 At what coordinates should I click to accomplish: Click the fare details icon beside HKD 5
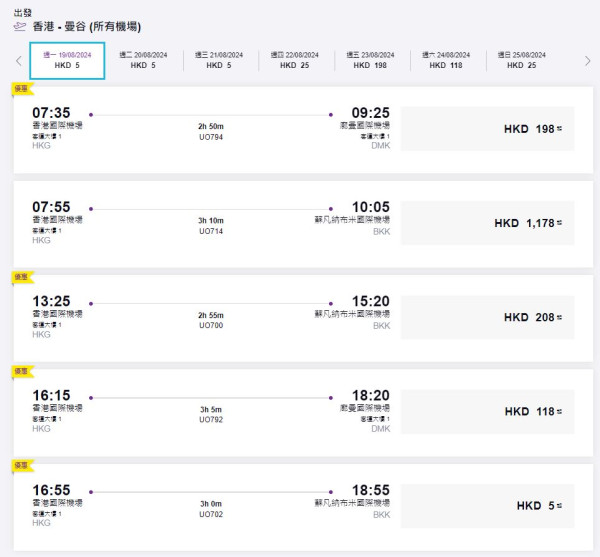coord(559,506)
